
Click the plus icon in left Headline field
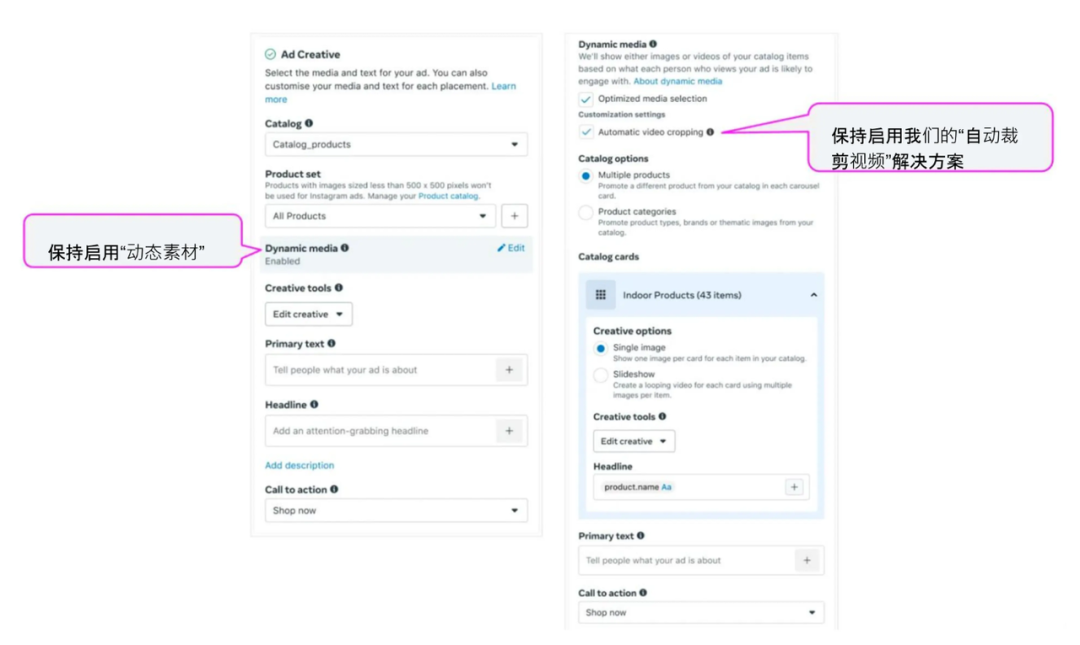[509, 431]
